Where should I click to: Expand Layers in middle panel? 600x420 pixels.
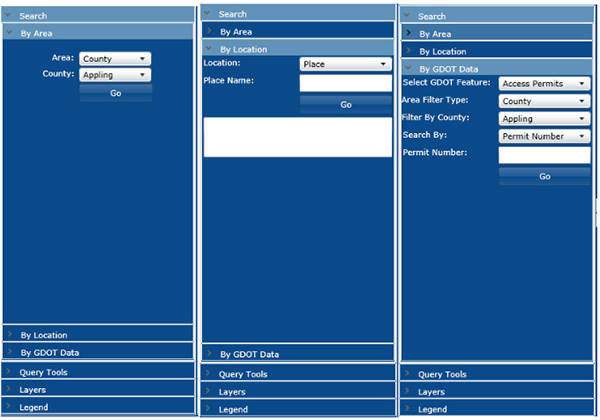pyautogui.click(x=298, y=392)
